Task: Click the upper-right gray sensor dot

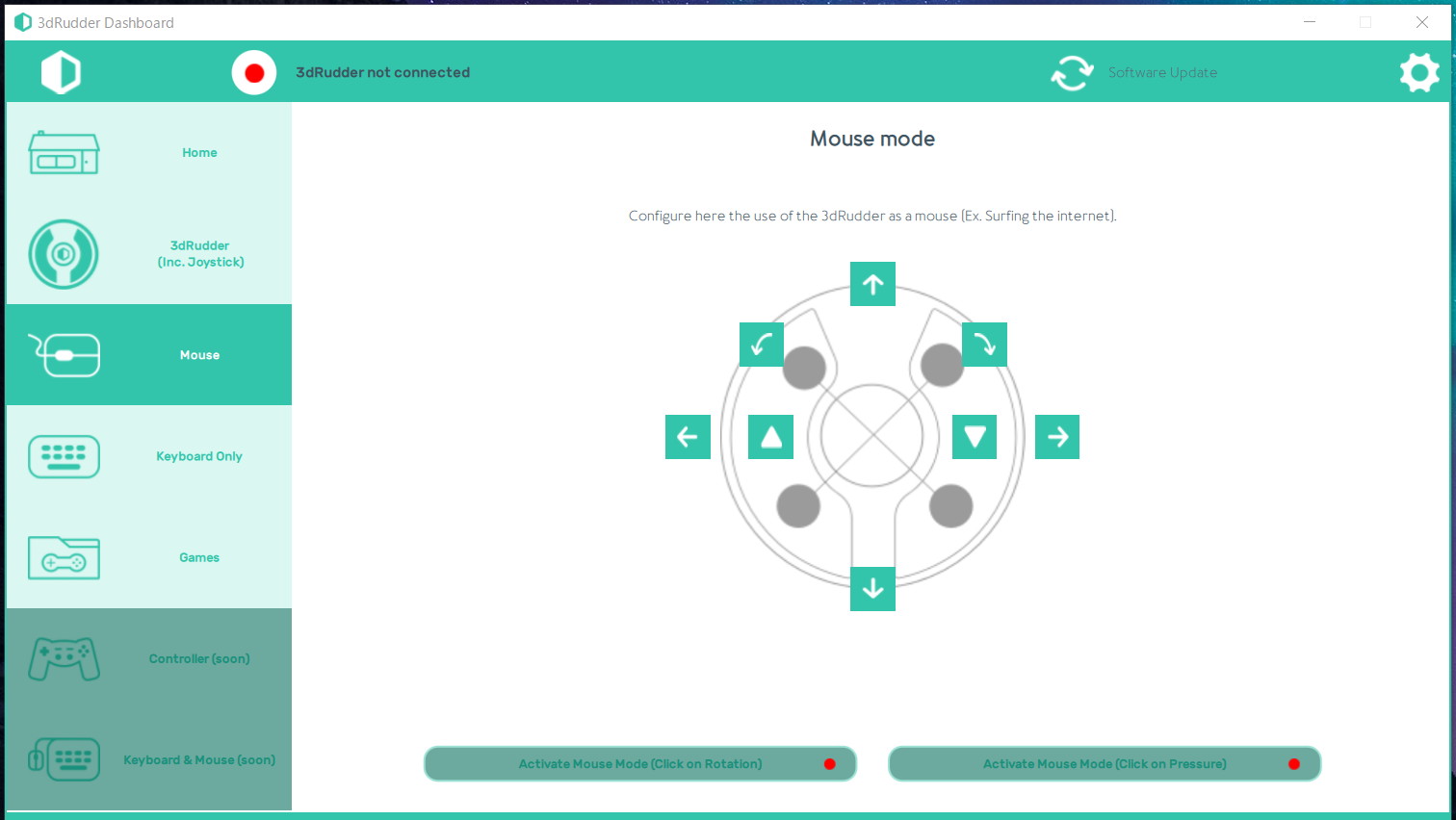Action: (942, 366)
